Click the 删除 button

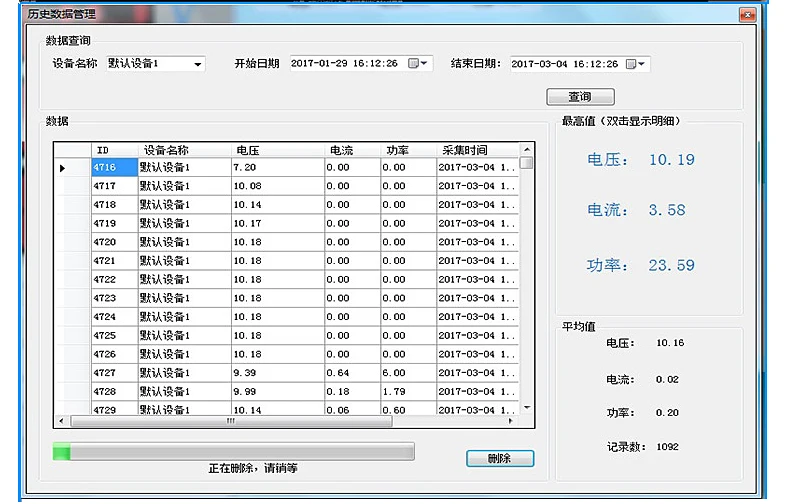click(500, 459)
